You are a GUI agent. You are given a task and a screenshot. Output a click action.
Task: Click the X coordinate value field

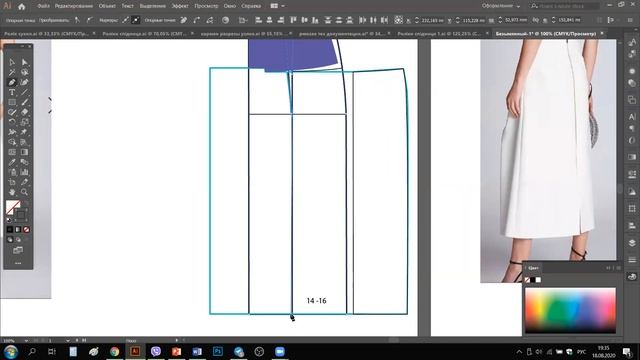(432, 20)
